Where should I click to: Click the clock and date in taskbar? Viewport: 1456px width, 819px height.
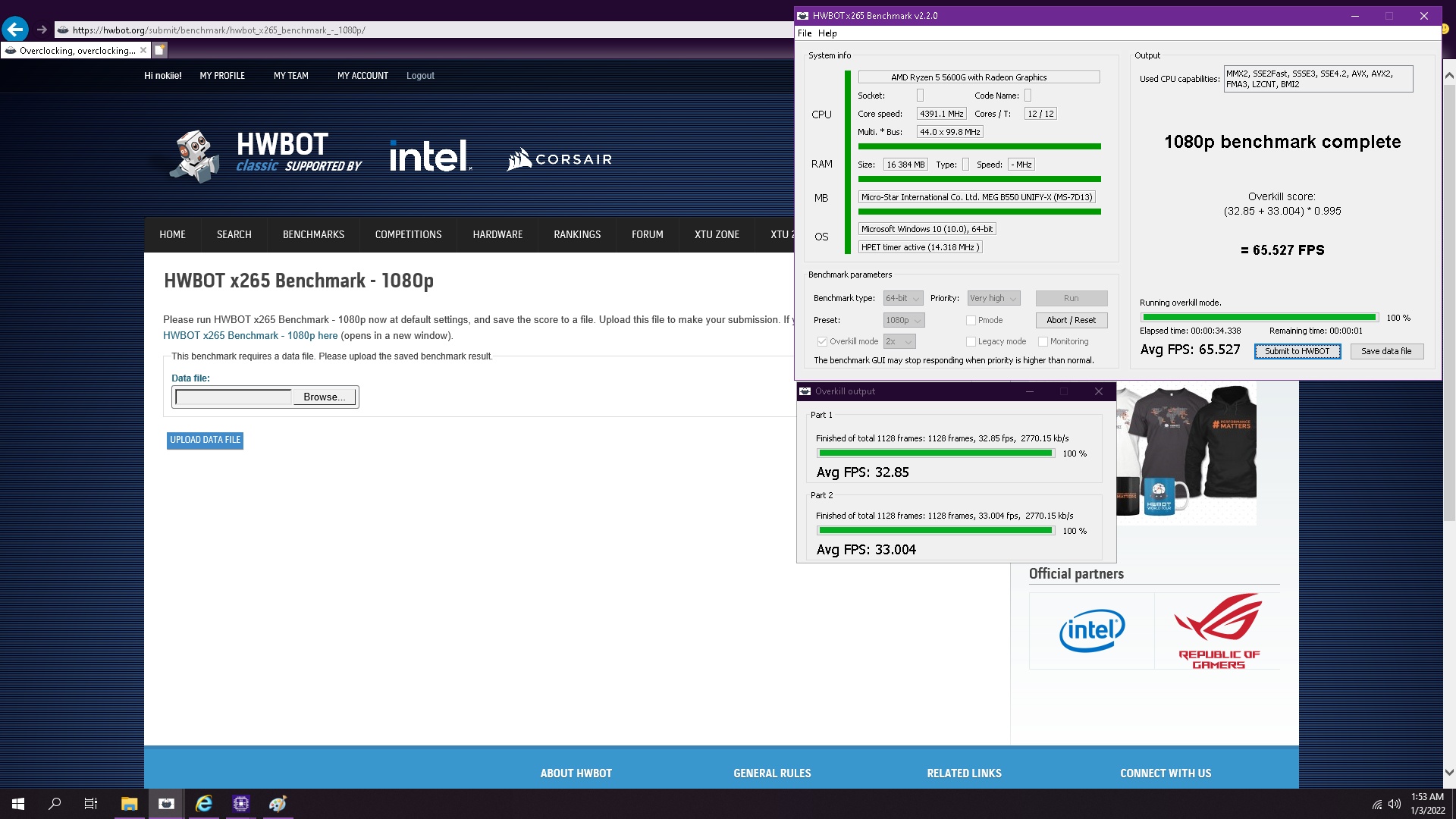pyautogui.click(x=1427, y=804)
